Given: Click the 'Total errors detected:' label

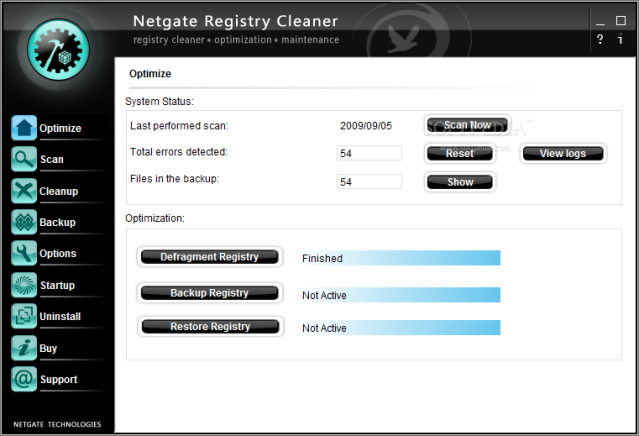Looking at the screenshot, I should [x=179, y=152].
